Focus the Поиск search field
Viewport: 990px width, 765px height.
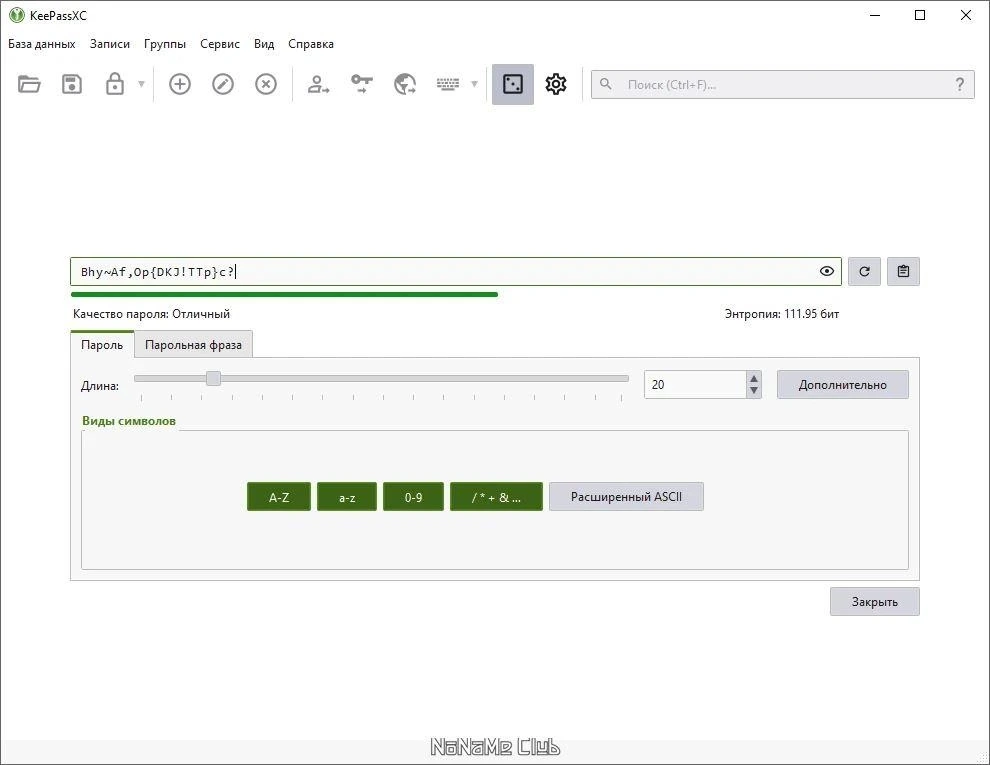pos(782,85)
